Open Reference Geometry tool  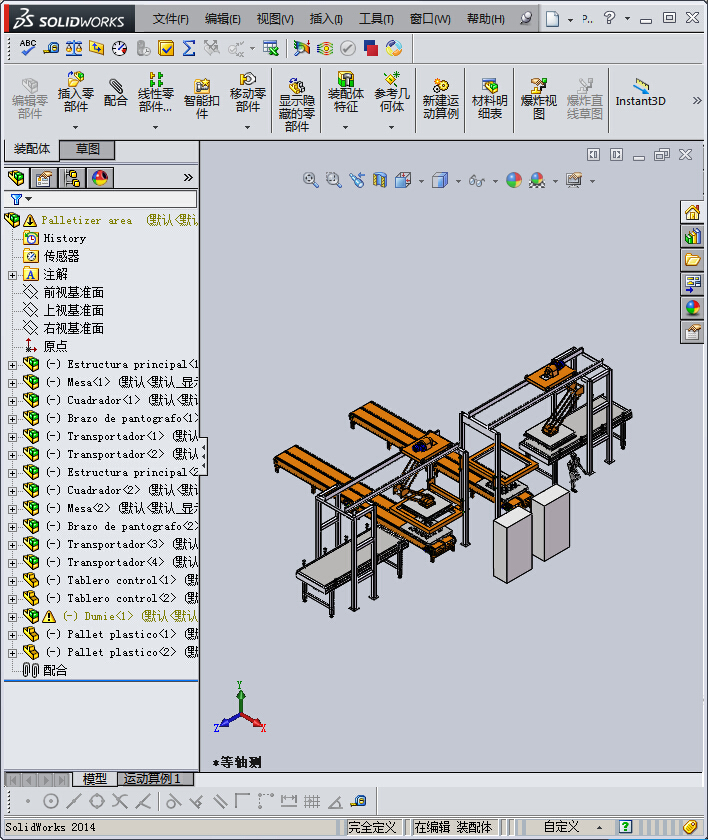pyautogui.click(x=391, y=92)
